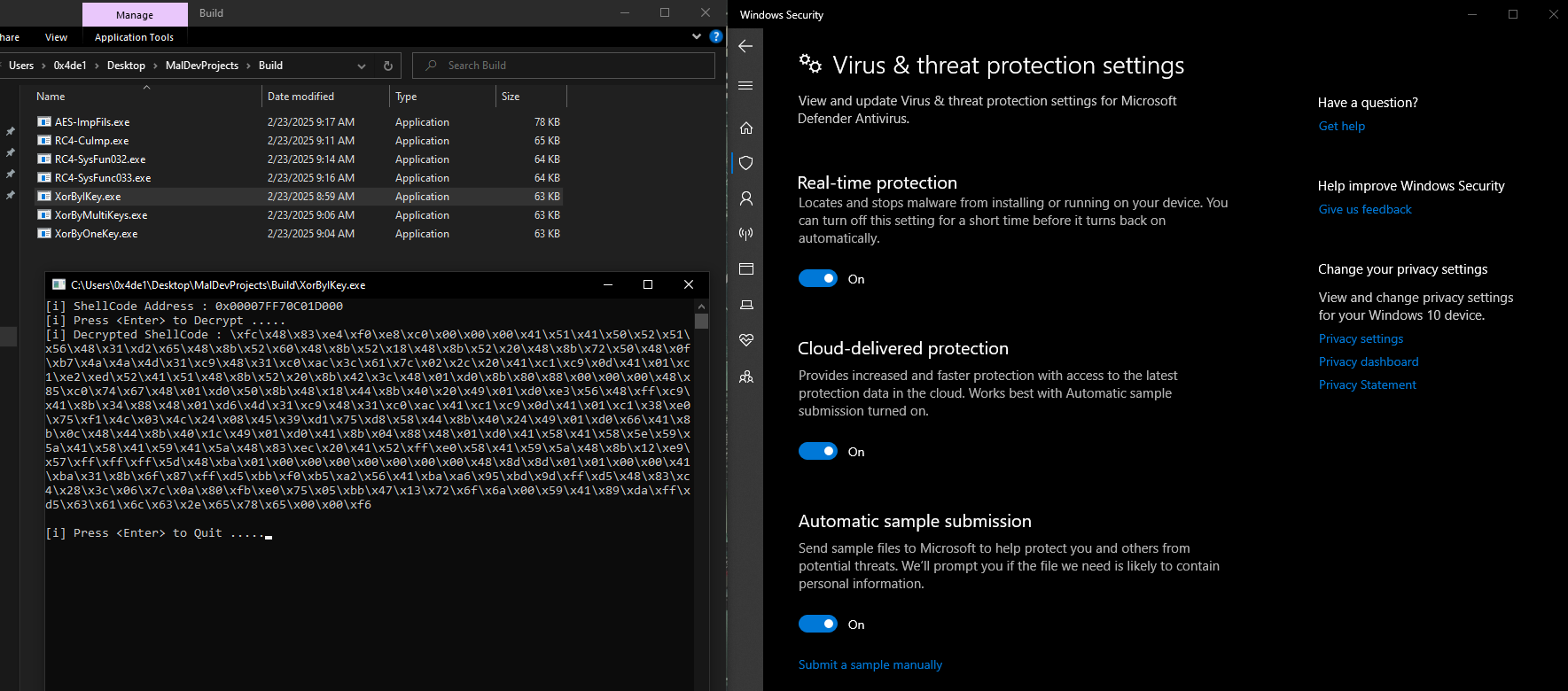Open chevron after Users in breadcrumb
The height and width of the screenshot is (691, 1568).
click(x=43, y=66)
